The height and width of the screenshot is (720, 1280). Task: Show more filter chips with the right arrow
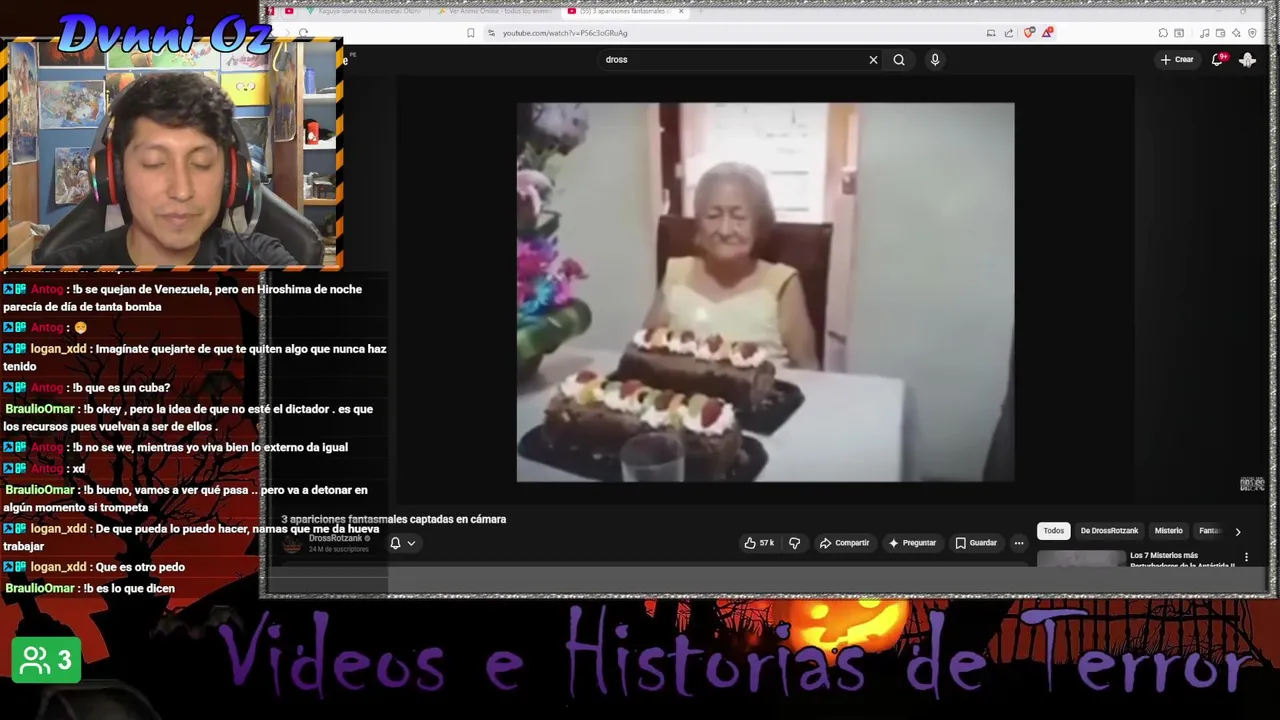[1238, 532]
